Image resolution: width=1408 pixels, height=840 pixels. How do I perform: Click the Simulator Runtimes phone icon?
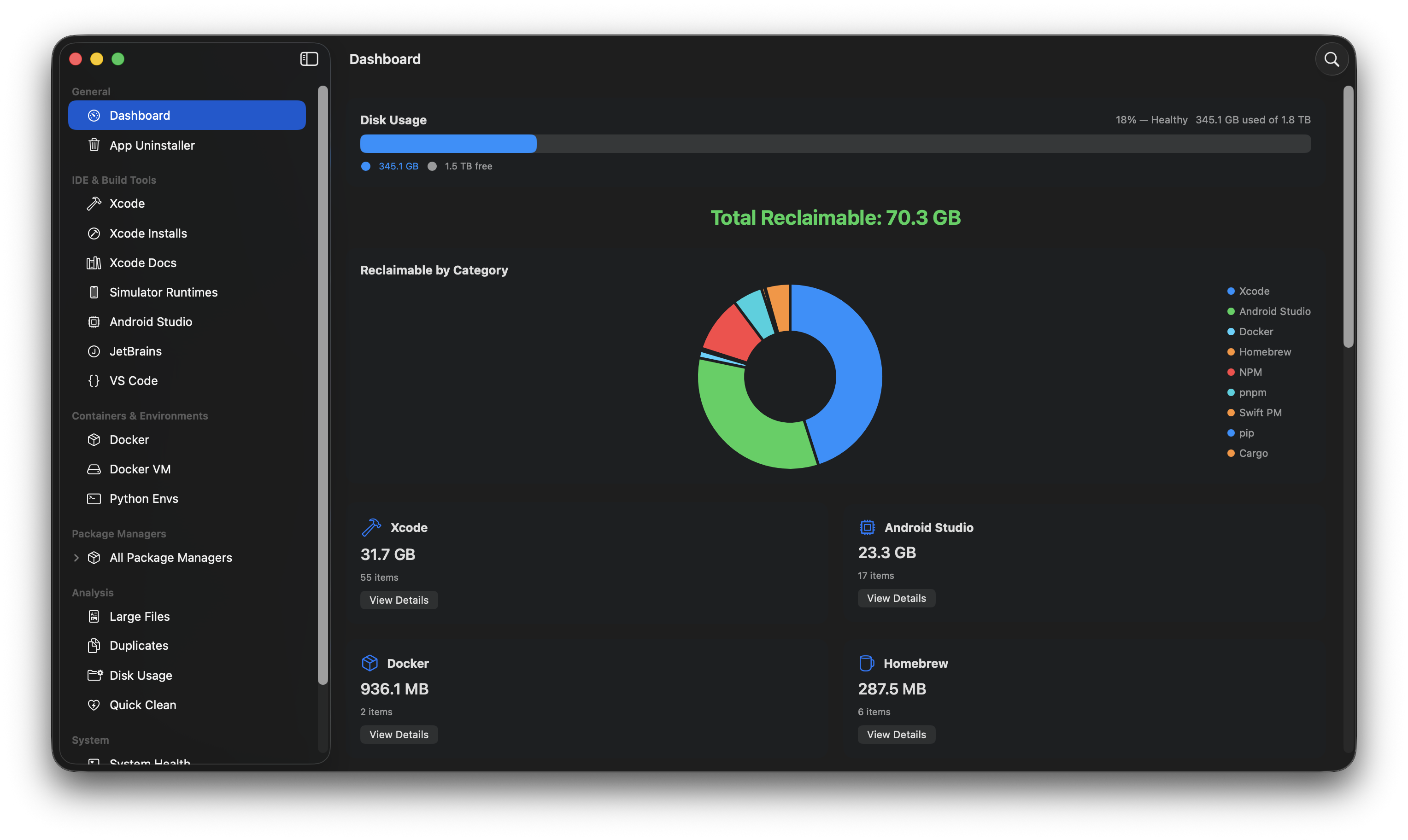click(94, 292)
